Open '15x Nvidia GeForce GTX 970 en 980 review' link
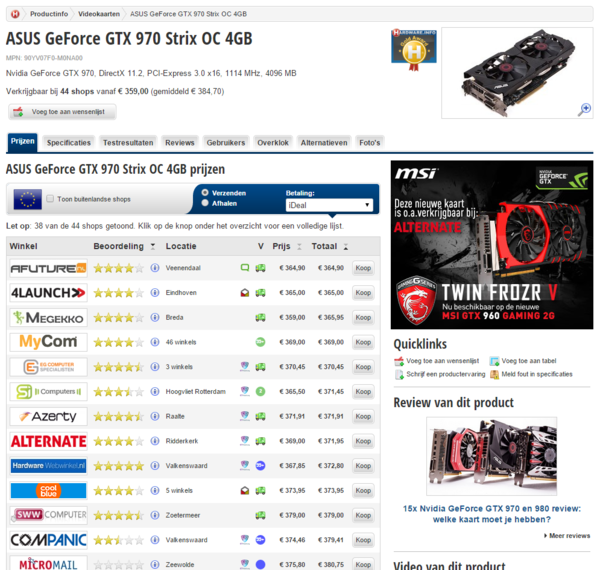 click(x=492, y=514)
